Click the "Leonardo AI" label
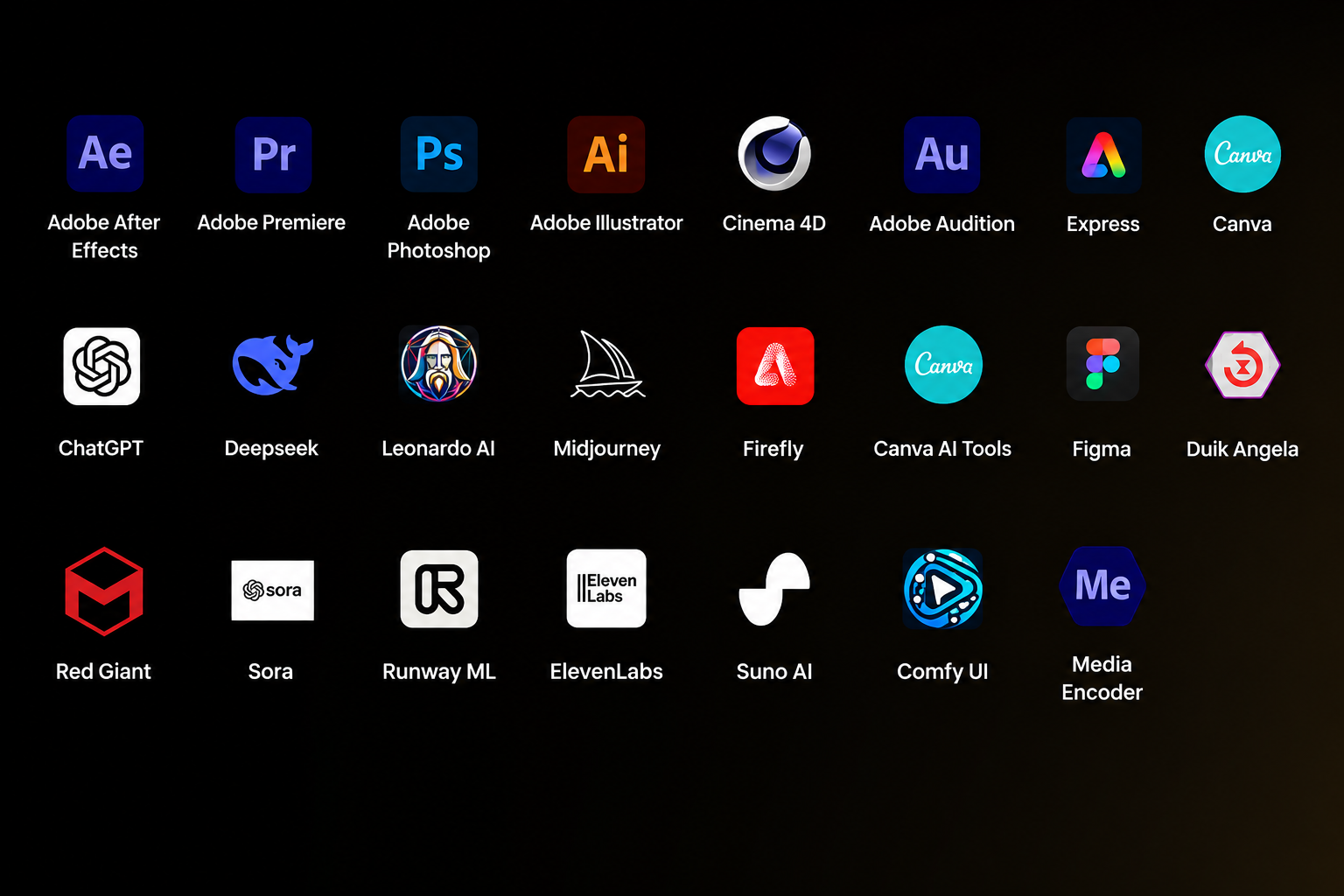Screen dimensions: 1344x896 coord(438,448)
